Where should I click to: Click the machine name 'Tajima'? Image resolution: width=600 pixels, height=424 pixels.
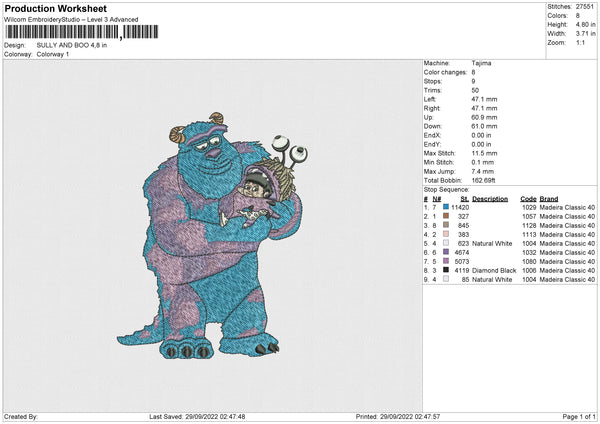[x=481, y=63]
